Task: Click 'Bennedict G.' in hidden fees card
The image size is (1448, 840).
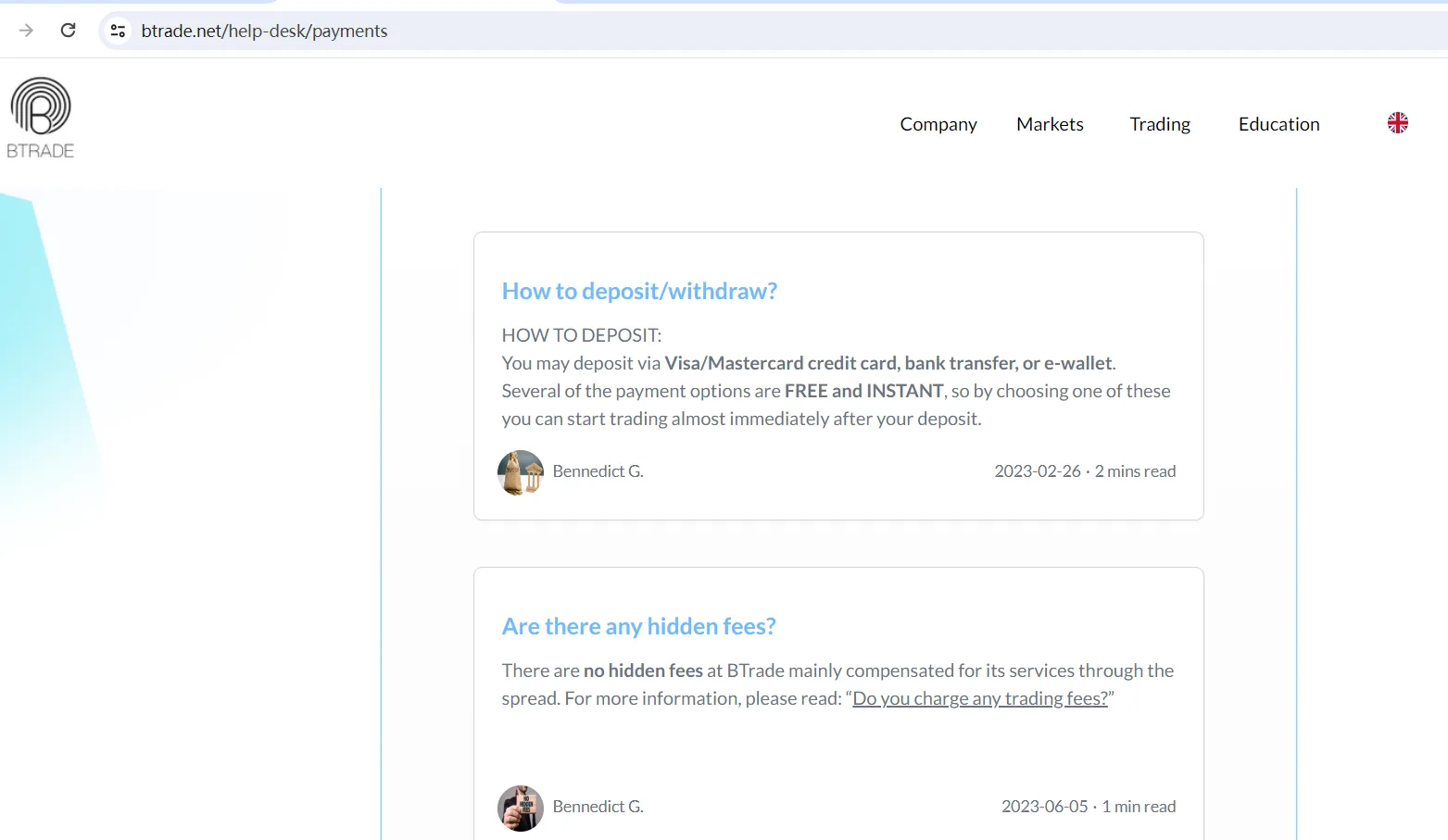Action: pyautogui.click(x=598, y=807)
